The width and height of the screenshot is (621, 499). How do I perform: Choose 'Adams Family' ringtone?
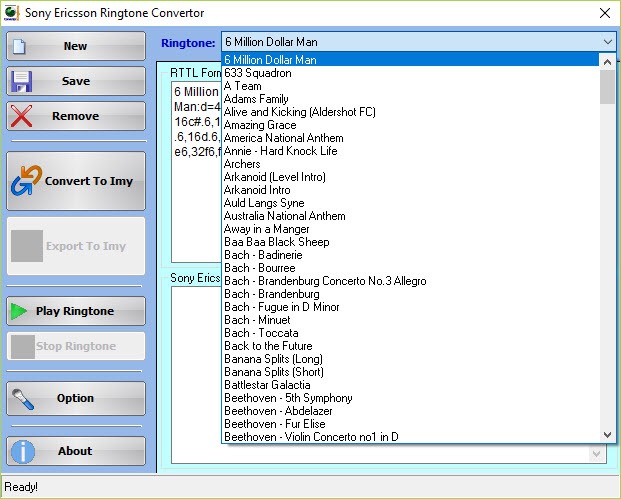(x=410, y=99)
